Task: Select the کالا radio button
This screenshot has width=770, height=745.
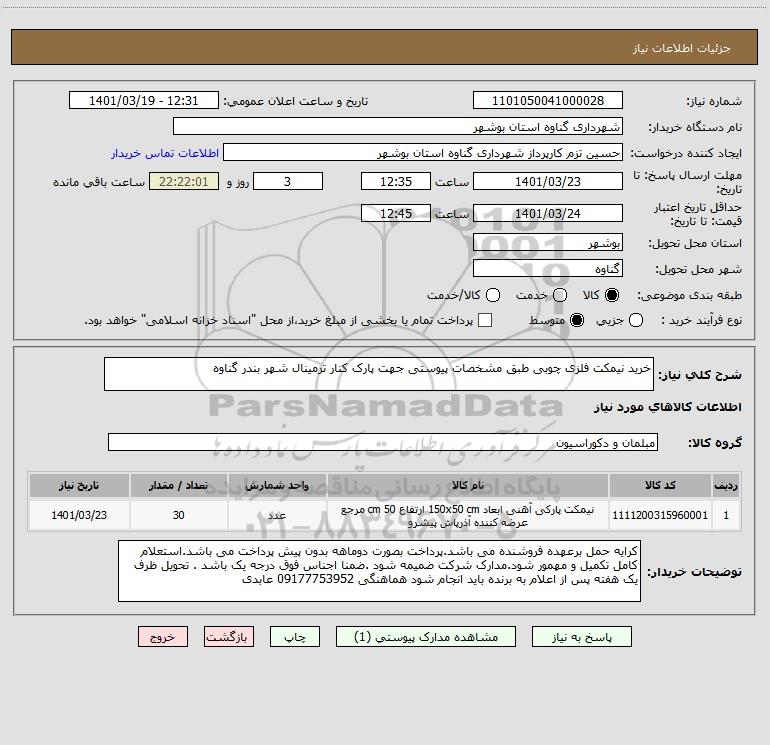Action: pyautogui.click(x=612, y=295)
